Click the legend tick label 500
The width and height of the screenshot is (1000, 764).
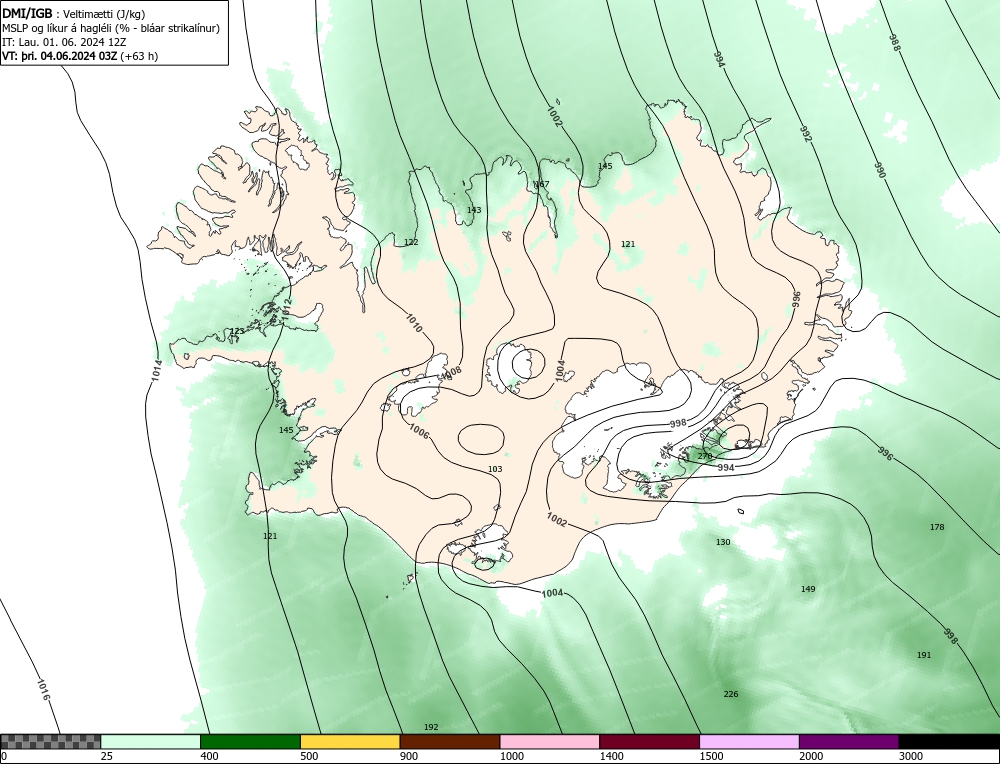click(309, 756)
